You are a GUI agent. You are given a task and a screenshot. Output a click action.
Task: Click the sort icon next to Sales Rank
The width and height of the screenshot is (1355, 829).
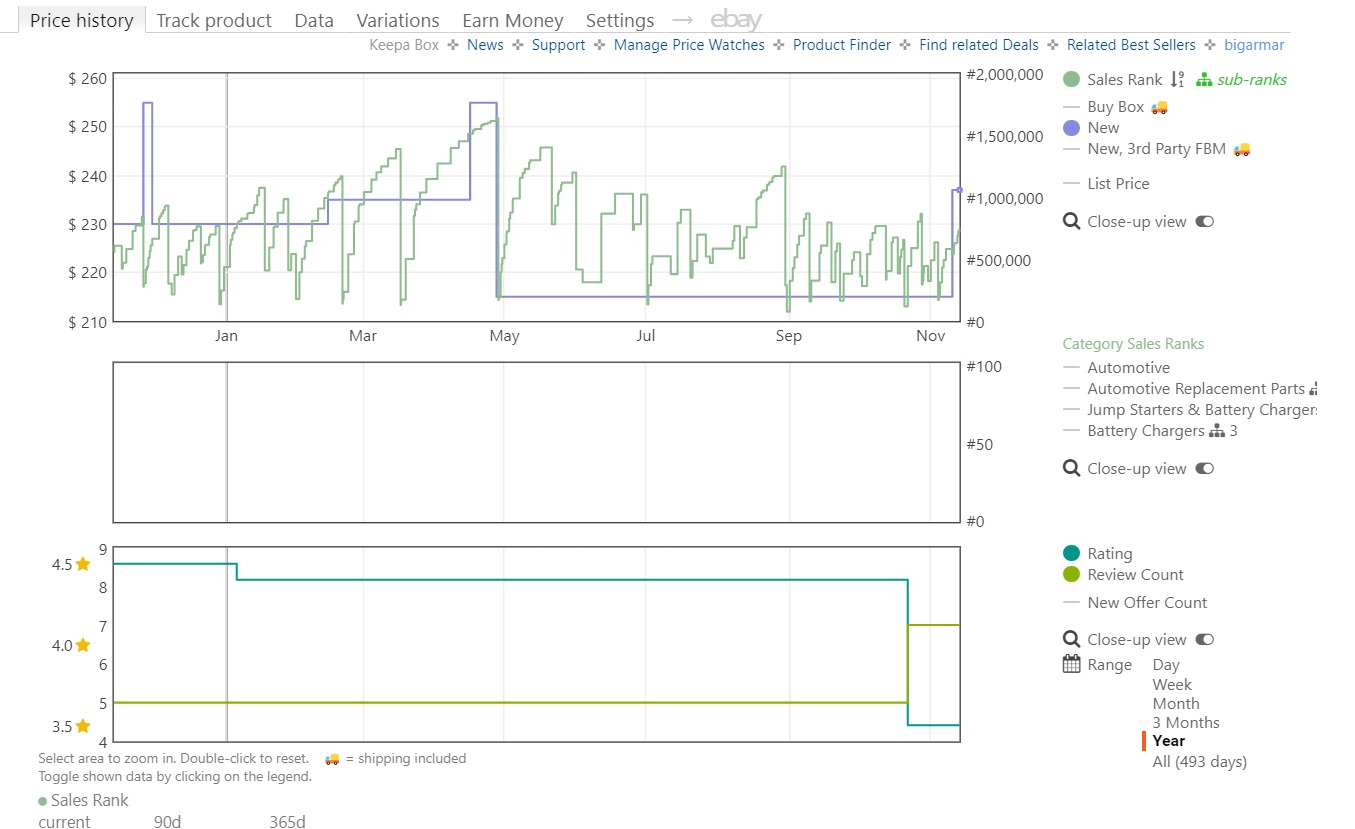(1177, 80)
